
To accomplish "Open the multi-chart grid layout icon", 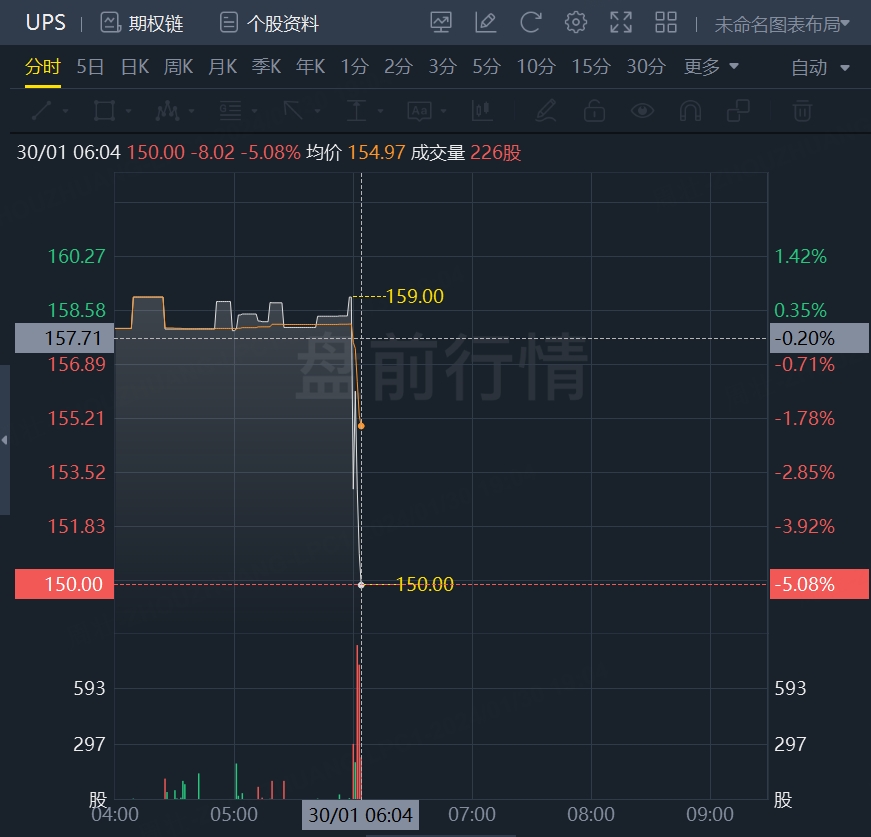I will [665, 22].
